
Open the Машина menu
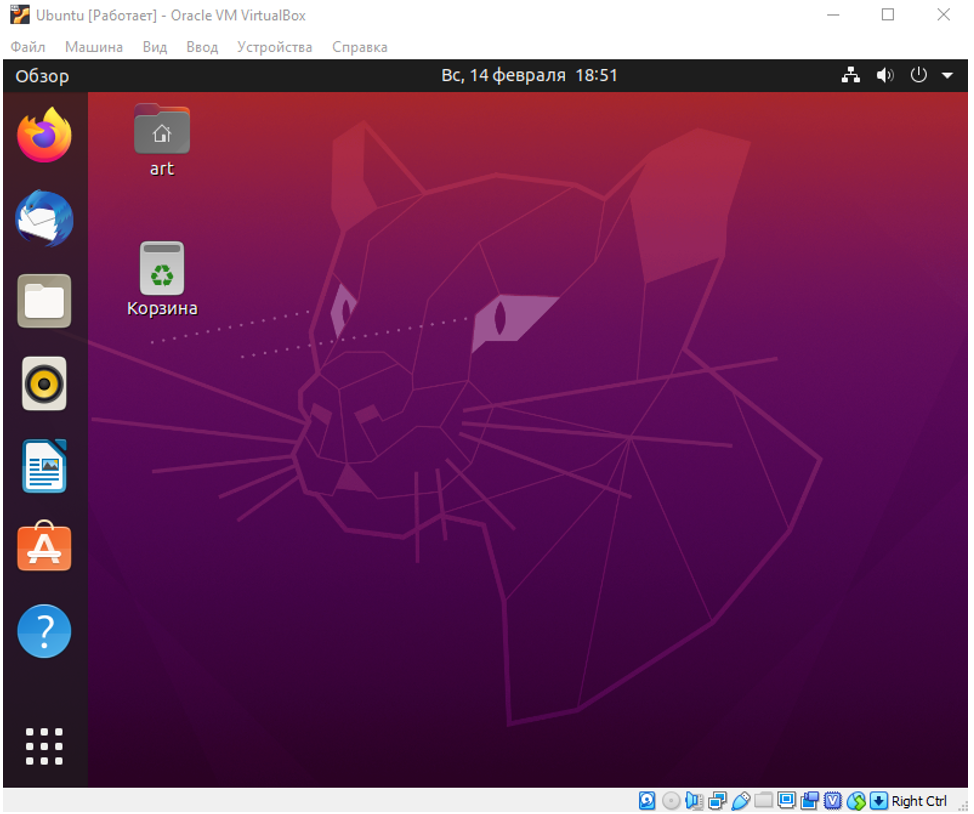point(94,47)
